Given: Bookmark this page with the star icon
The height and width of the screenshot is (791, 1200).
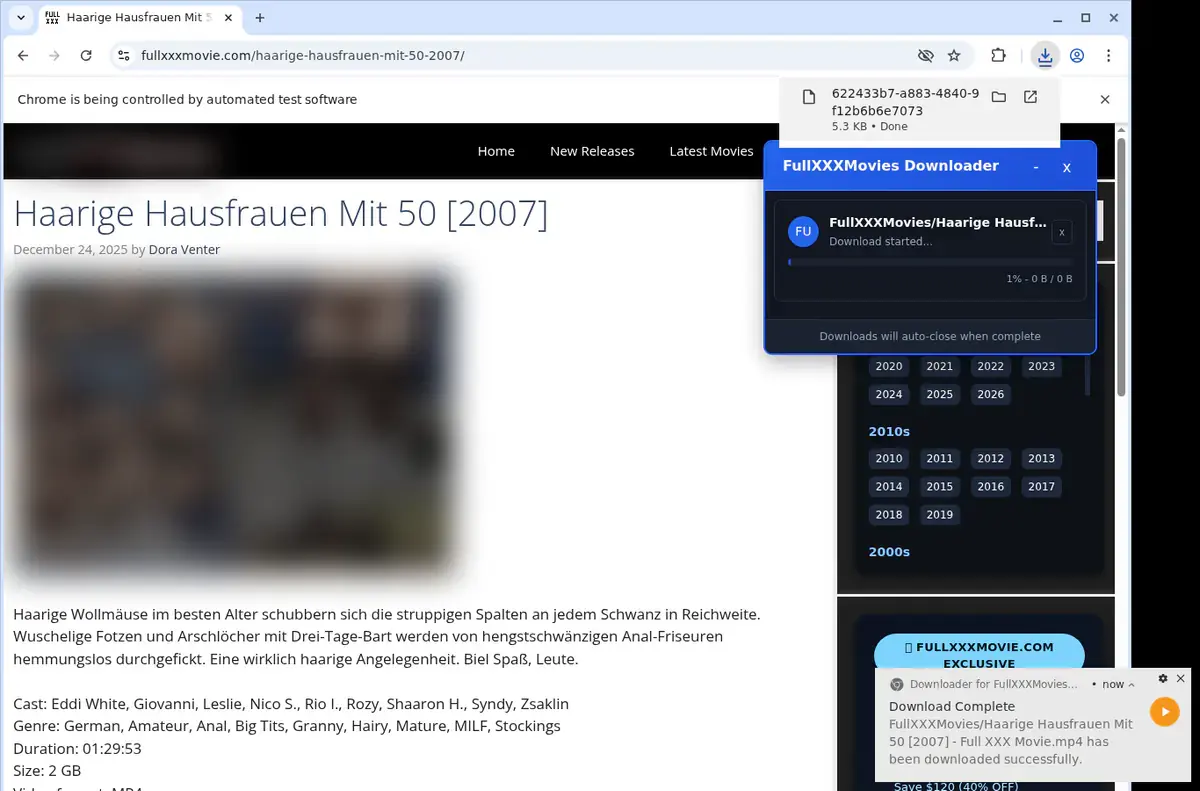Looking at the screenshot, I should (954, 56).
